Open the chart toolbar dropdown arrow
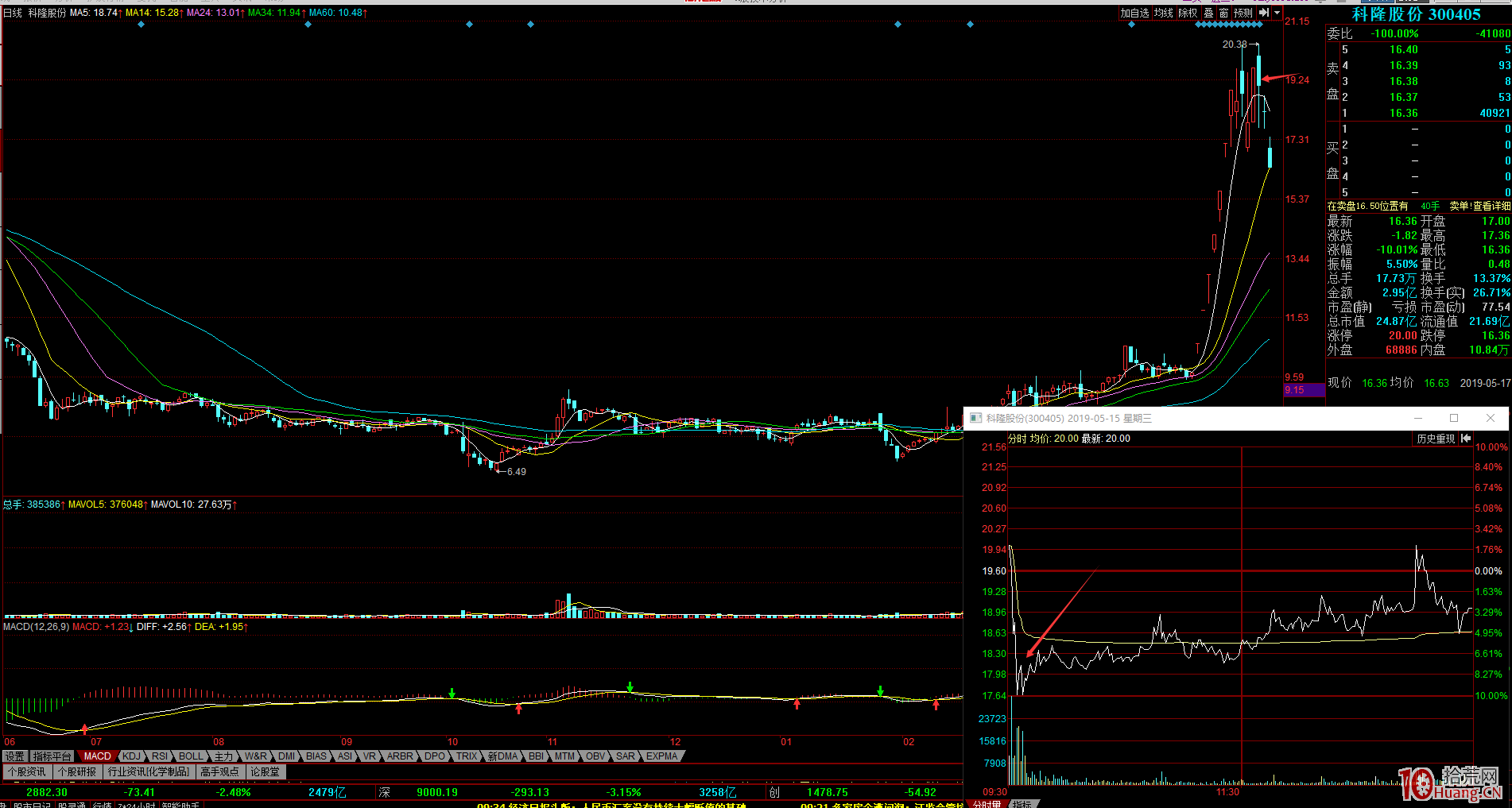Screen dimensions: 1512x808 point(1277,13)
